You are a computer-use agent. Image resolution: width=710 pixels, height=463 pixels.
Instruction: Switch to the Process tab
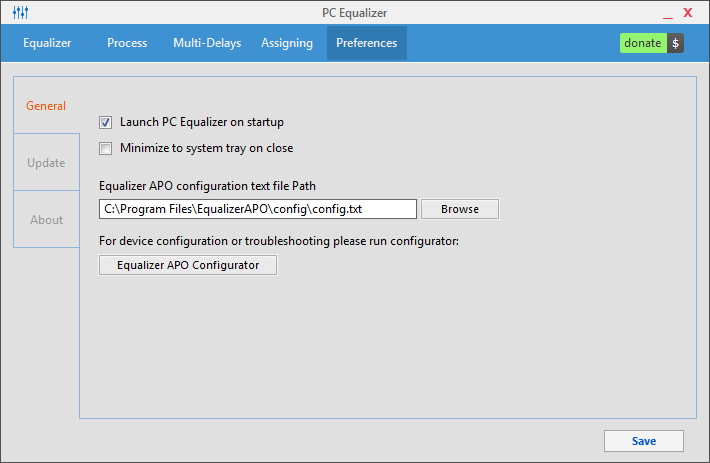[x=127, y=43]
